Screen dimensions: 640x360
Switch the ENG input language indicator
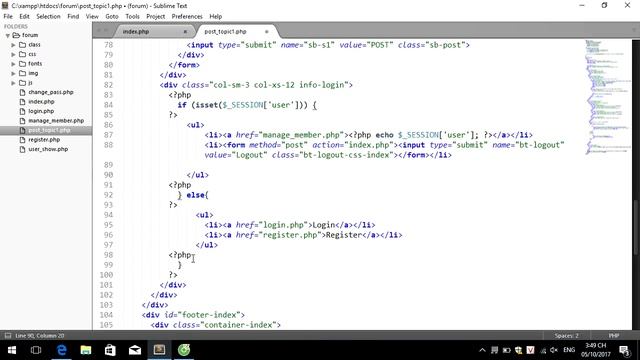(569, 350)
